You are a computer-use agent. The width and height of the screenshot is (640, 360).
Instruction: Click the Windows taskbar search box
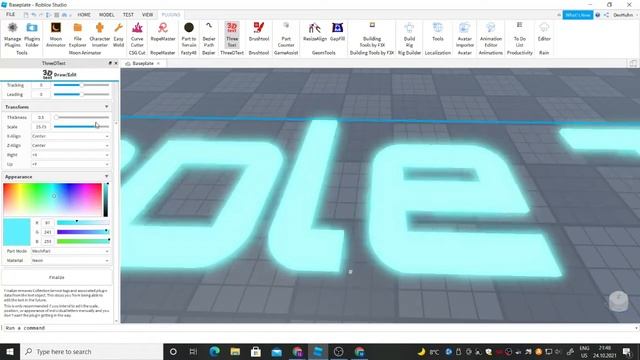[91, 351]
